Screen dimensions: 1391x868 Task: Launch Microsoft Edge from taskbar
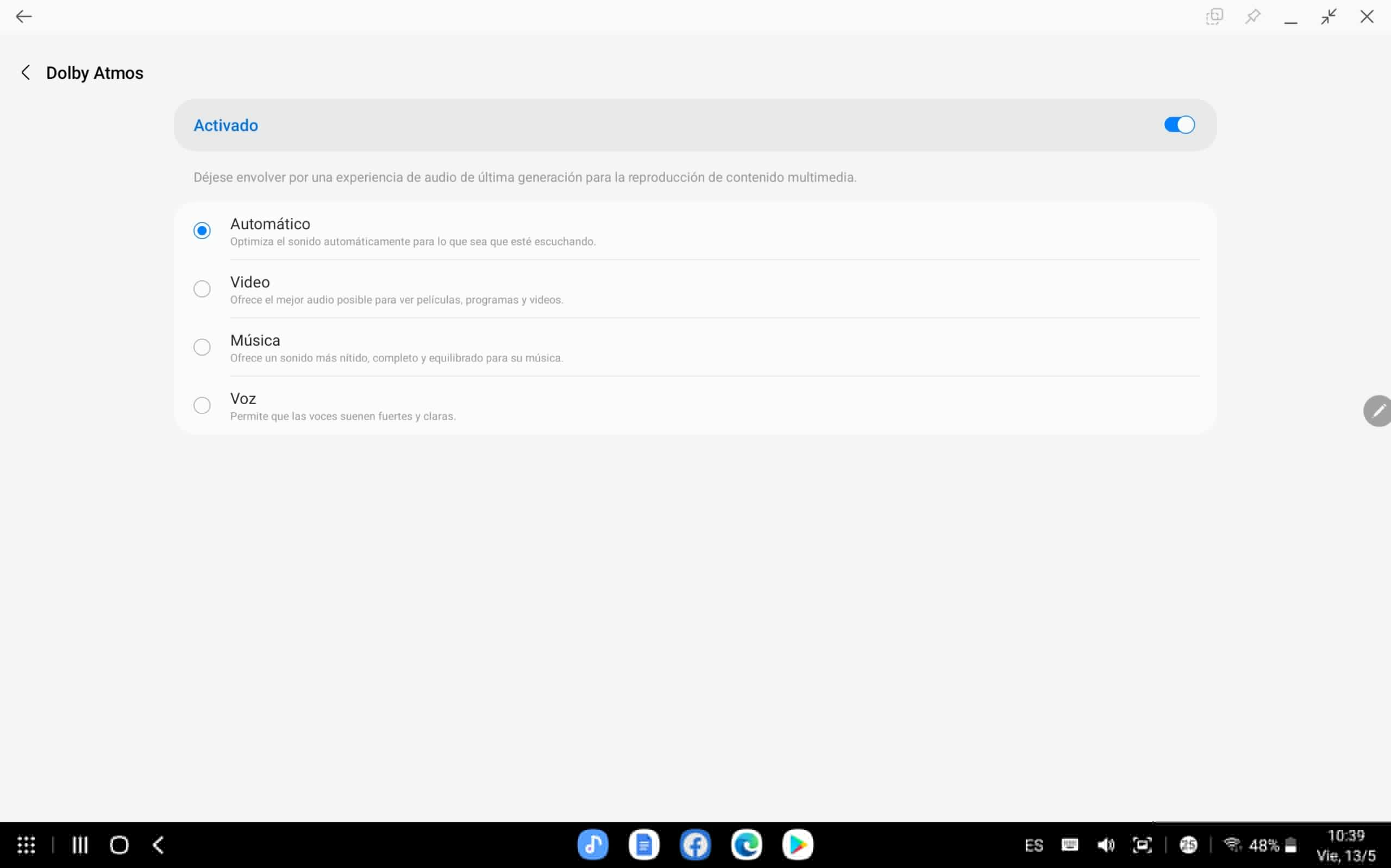747,845
